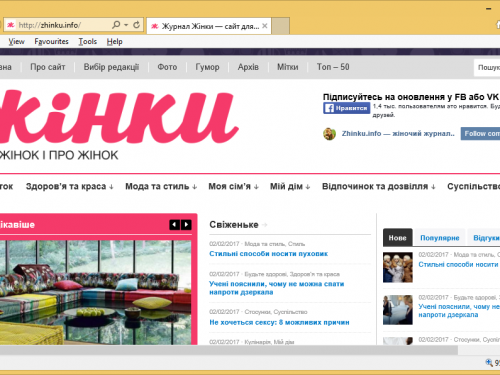
Task: Open article about sleeping opposite mirror
Action: [276, 288]
